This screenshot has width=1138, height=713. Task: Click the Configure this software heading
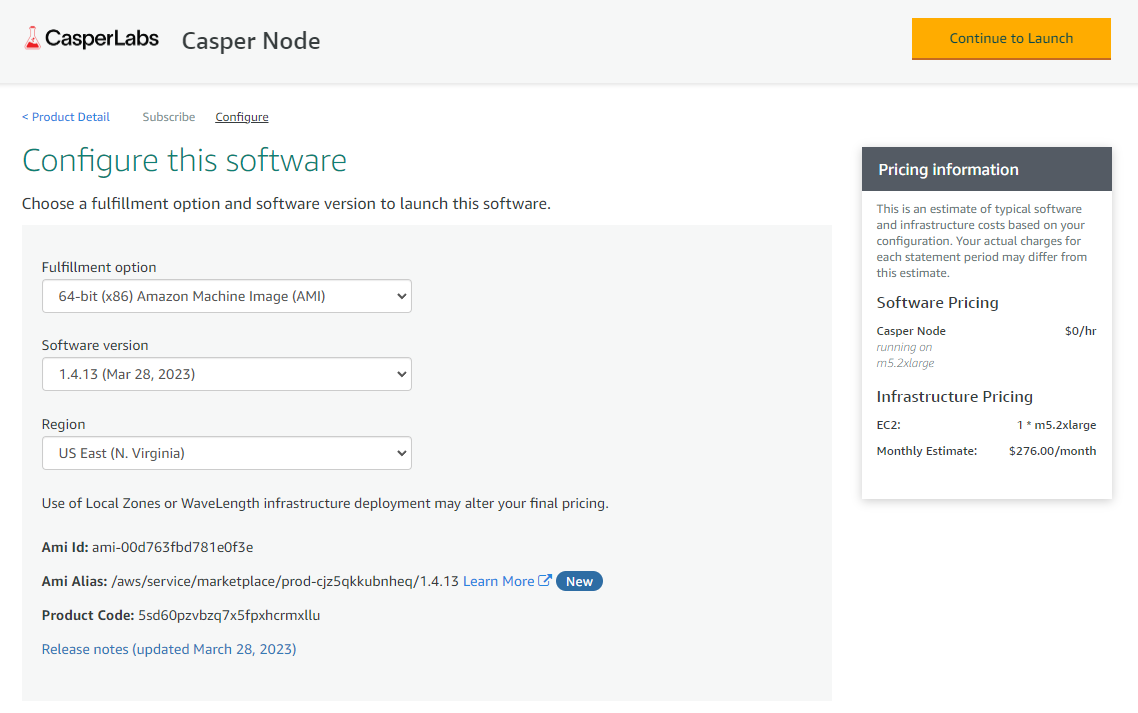[x=184, y=161]
